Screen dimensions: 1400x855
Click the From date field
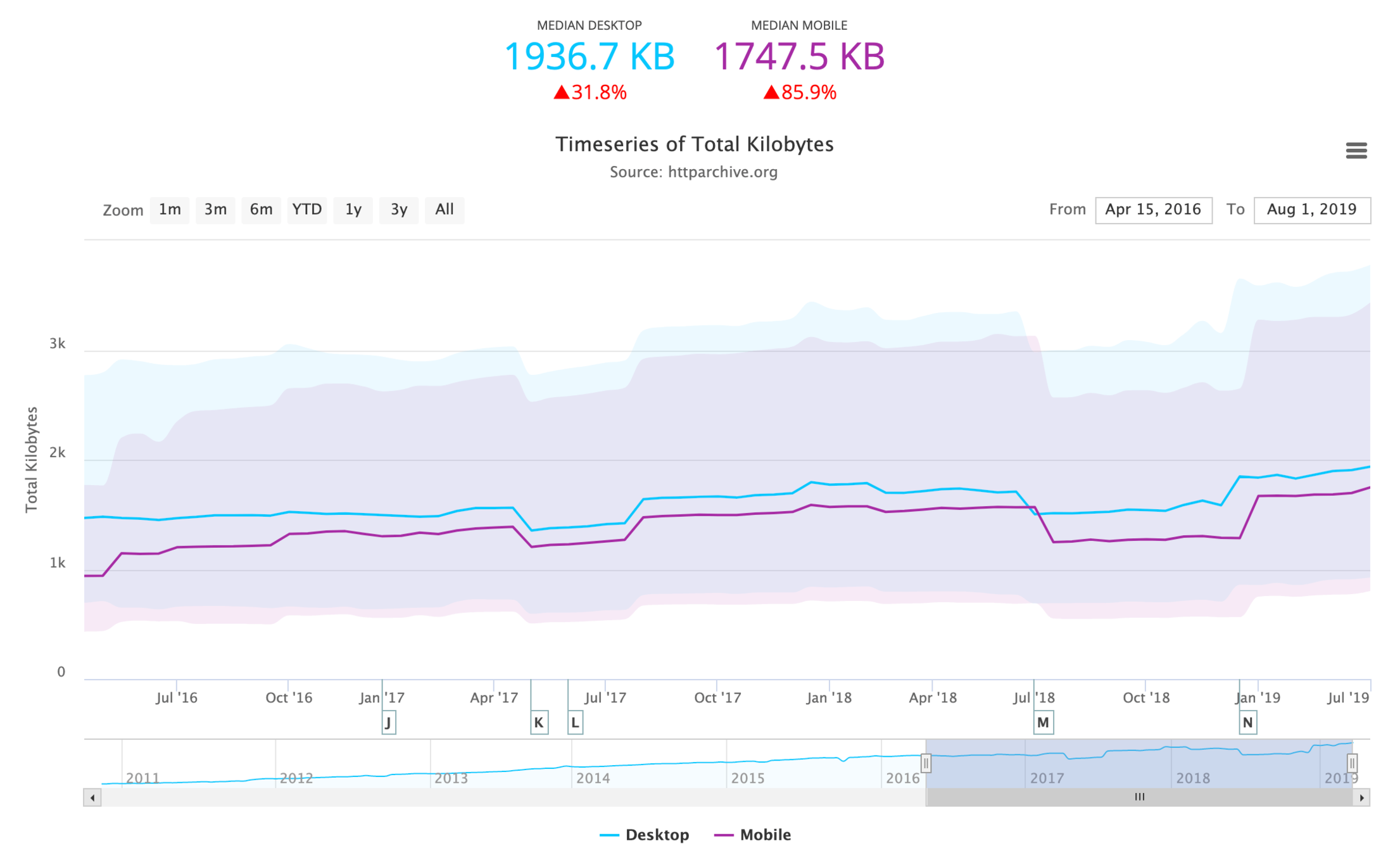tap(1153, 210)
